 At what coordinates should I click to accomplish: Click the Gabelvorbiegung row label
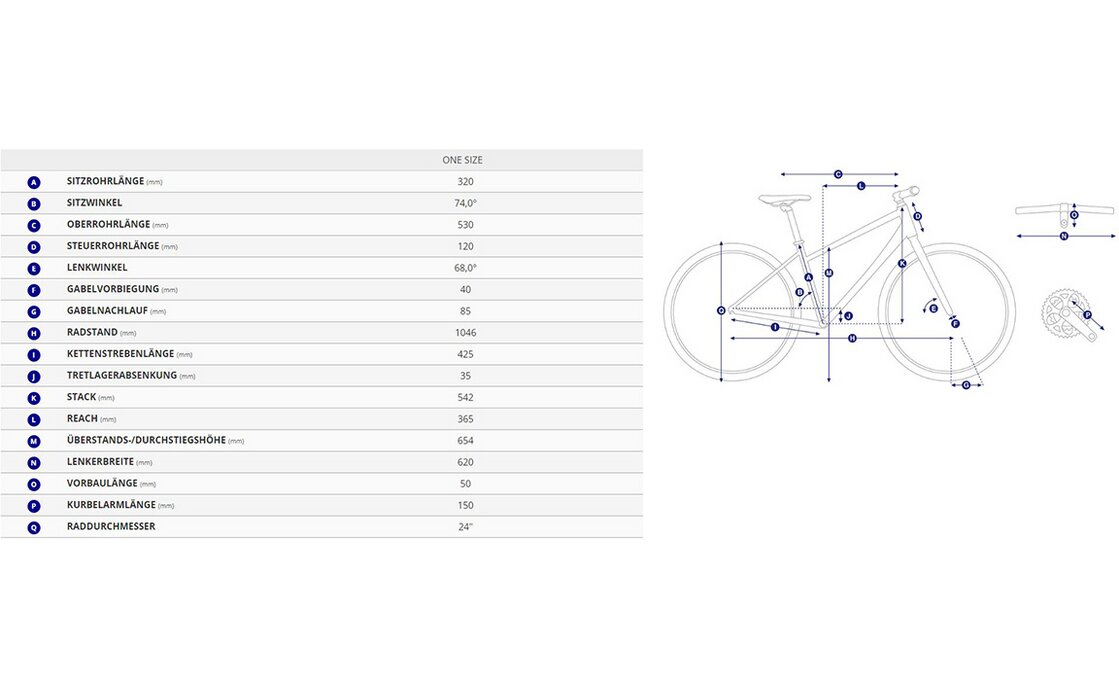122,290
